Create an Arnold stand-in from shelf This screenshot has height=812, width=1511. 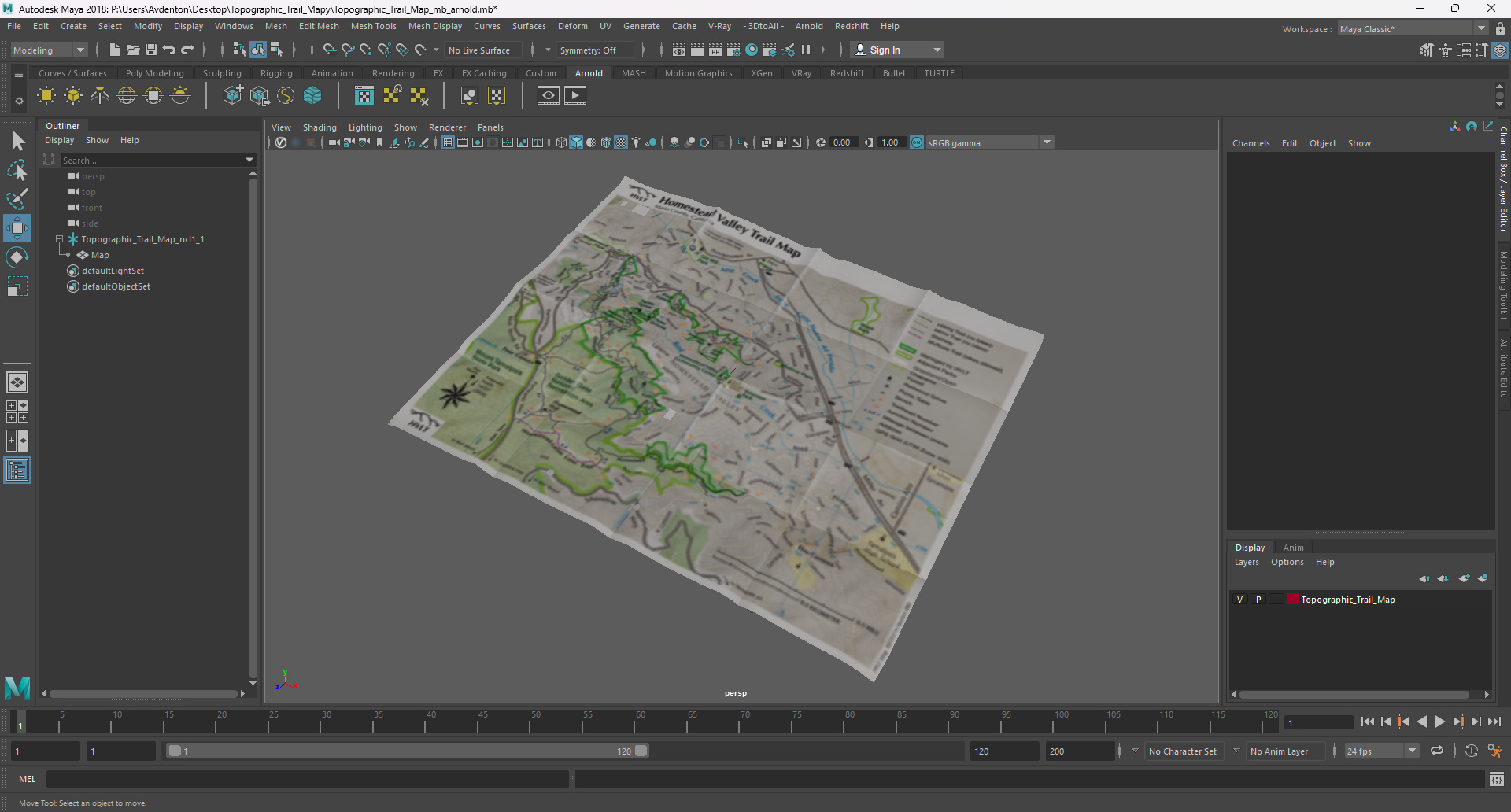click(232, 96)
